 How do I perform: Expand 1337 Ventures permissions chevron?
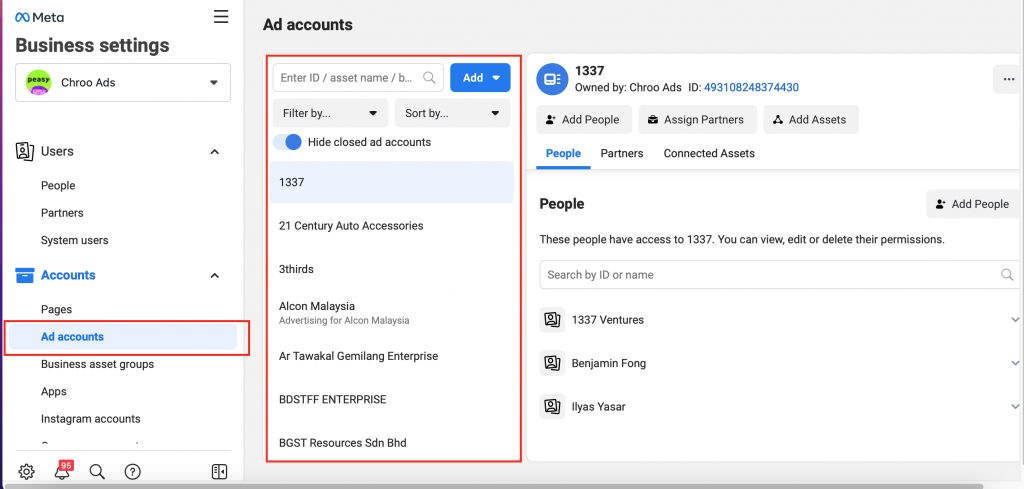tap(1015, 320)
